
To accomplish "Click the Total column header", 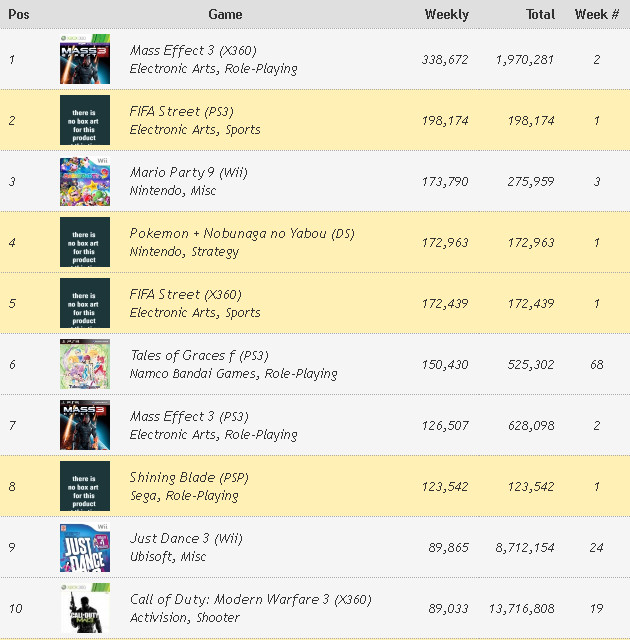I will [540, 14].
